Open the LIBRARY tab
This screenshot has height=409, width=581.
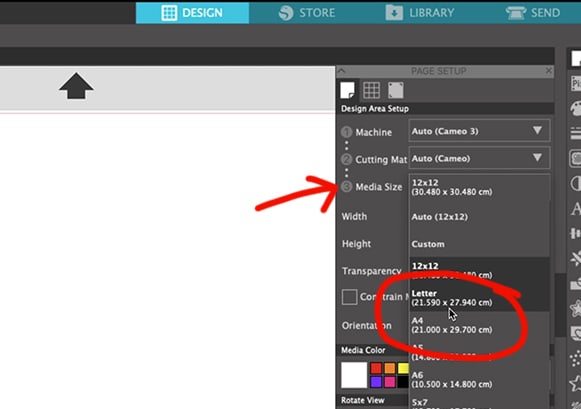click(x=420, y=13)
